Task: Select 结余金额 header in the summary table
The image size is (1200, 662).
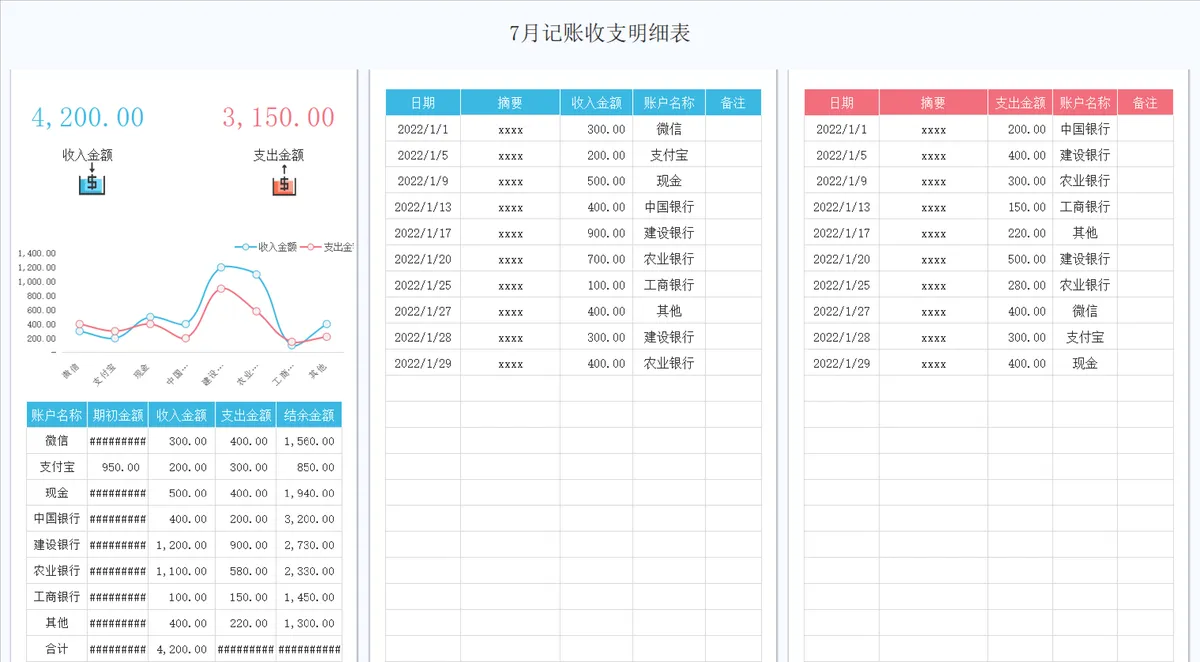Action: (309, 415)
